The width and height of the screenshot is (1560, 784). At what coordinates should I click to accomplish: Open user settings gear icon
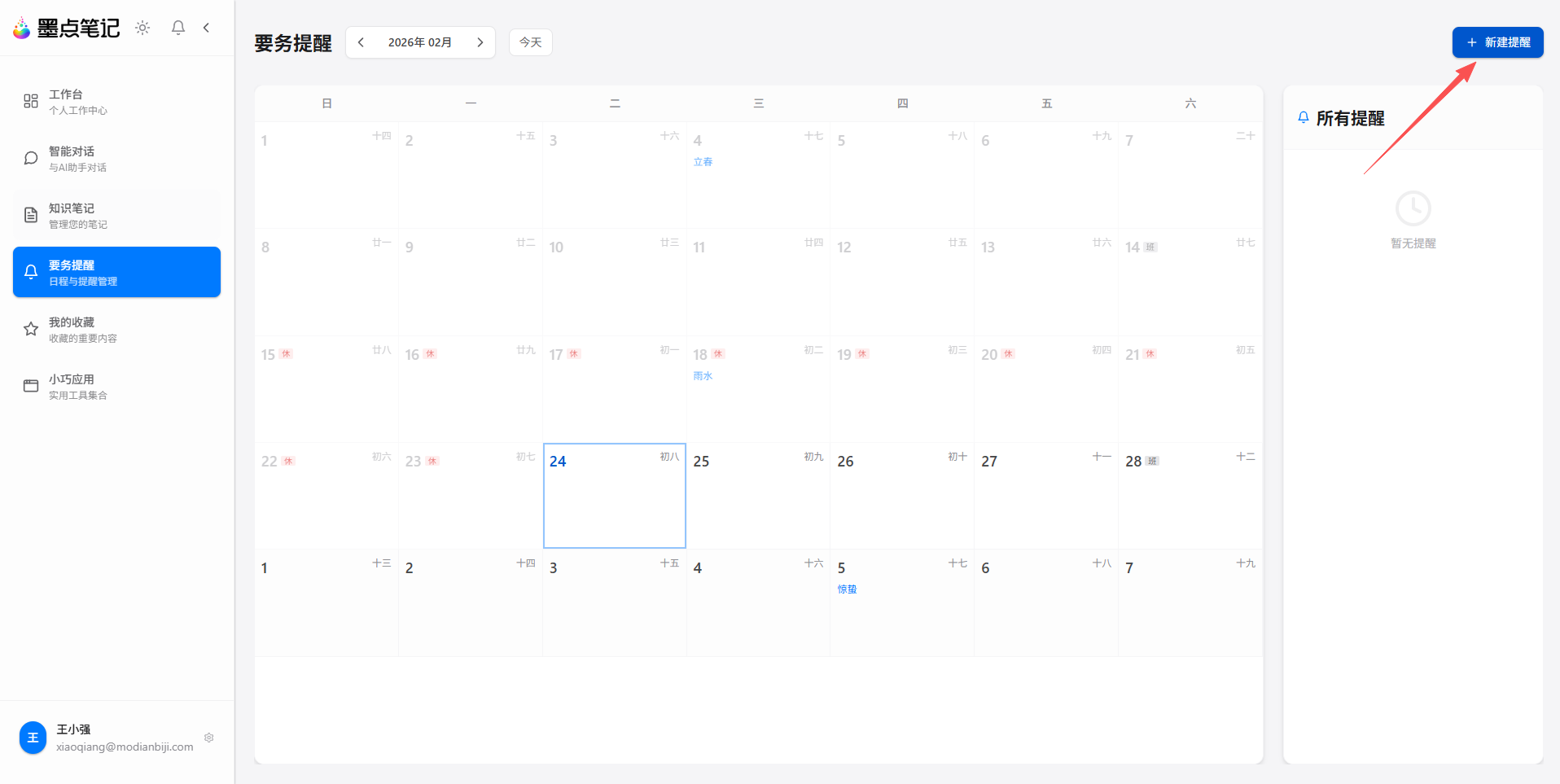coord(209,738)
